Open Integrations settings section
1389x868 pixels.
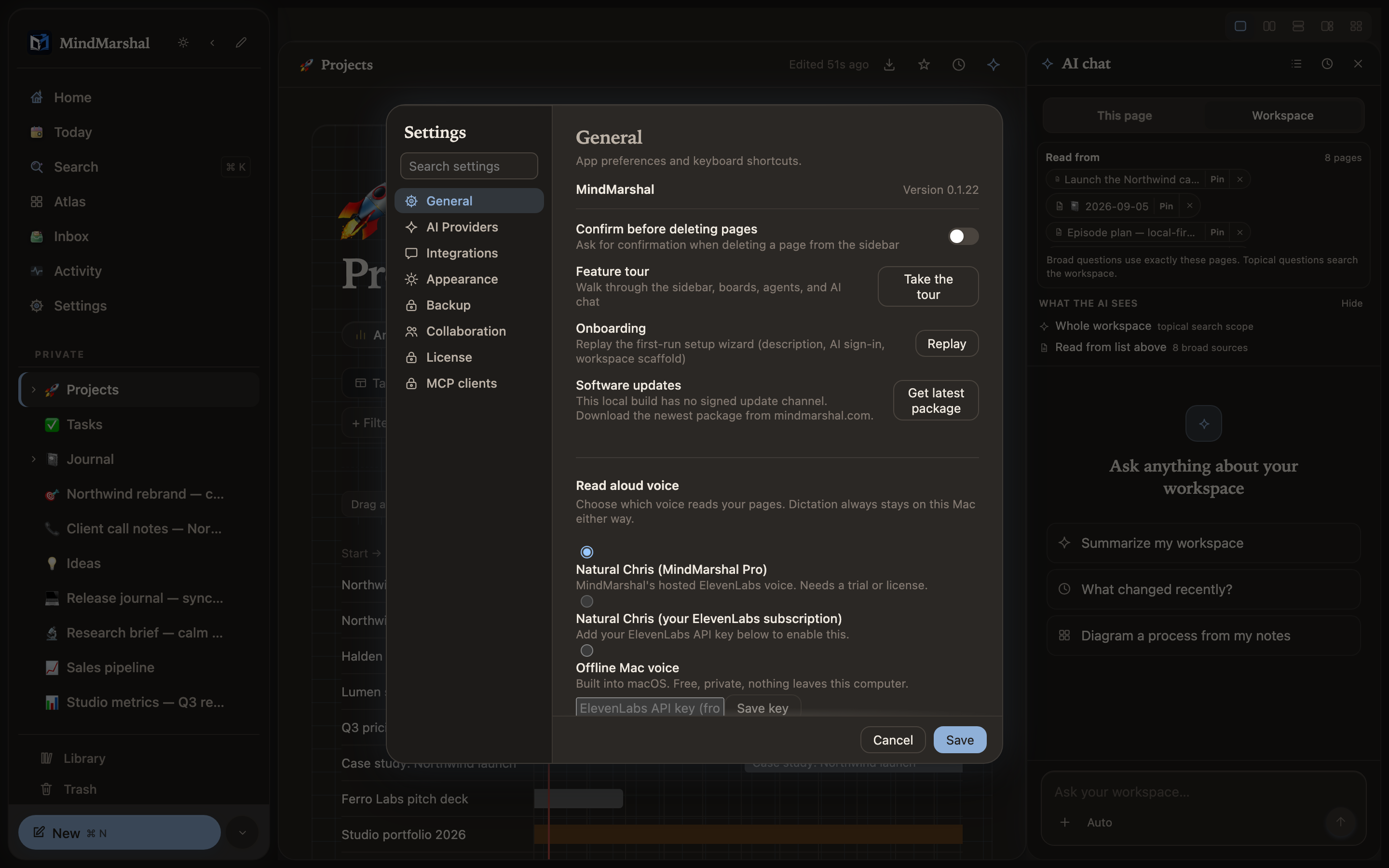click(x=469, y=253)
